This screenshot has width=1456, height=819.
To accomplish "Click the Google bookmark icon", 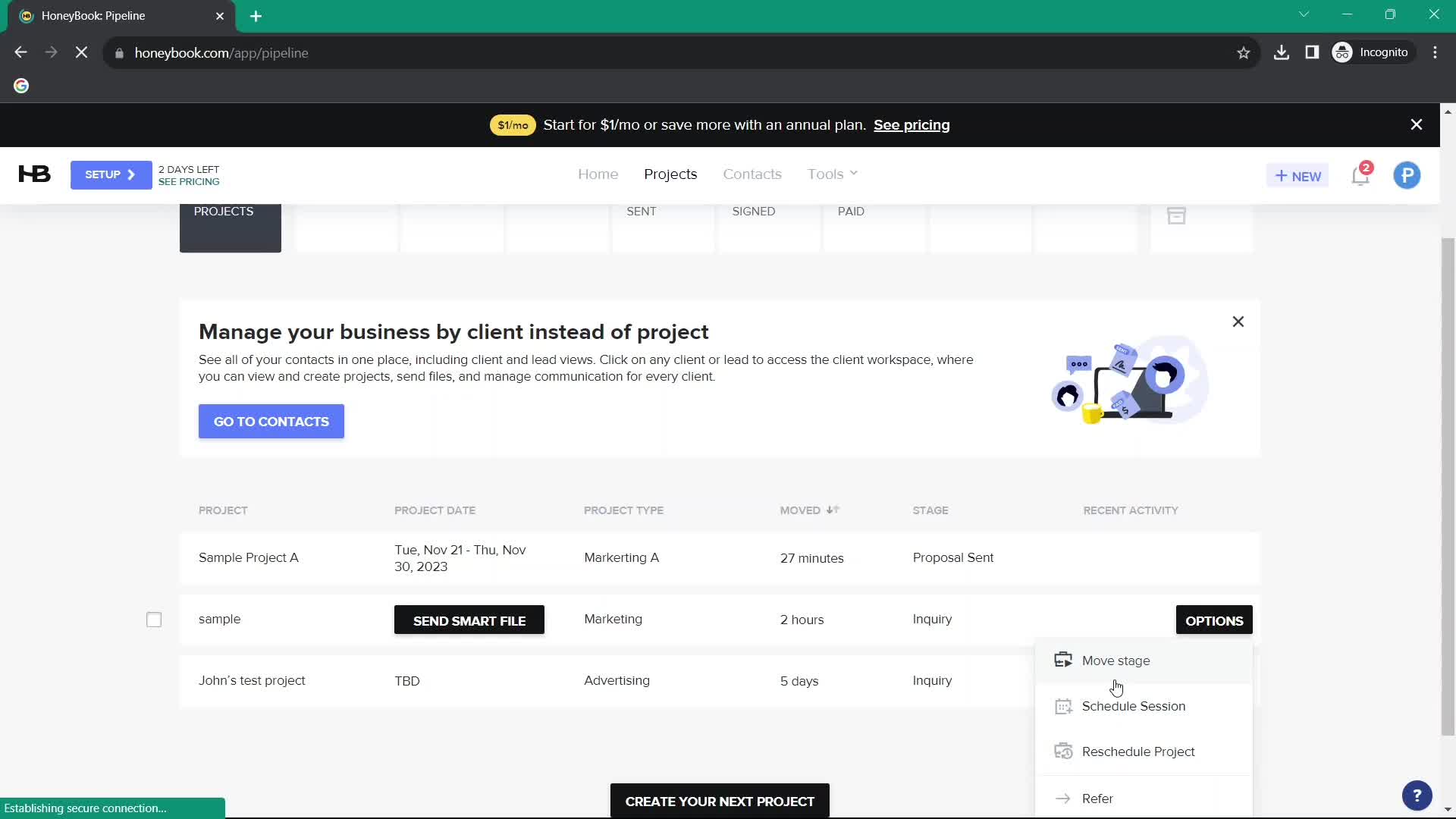I will click(21, 86).
